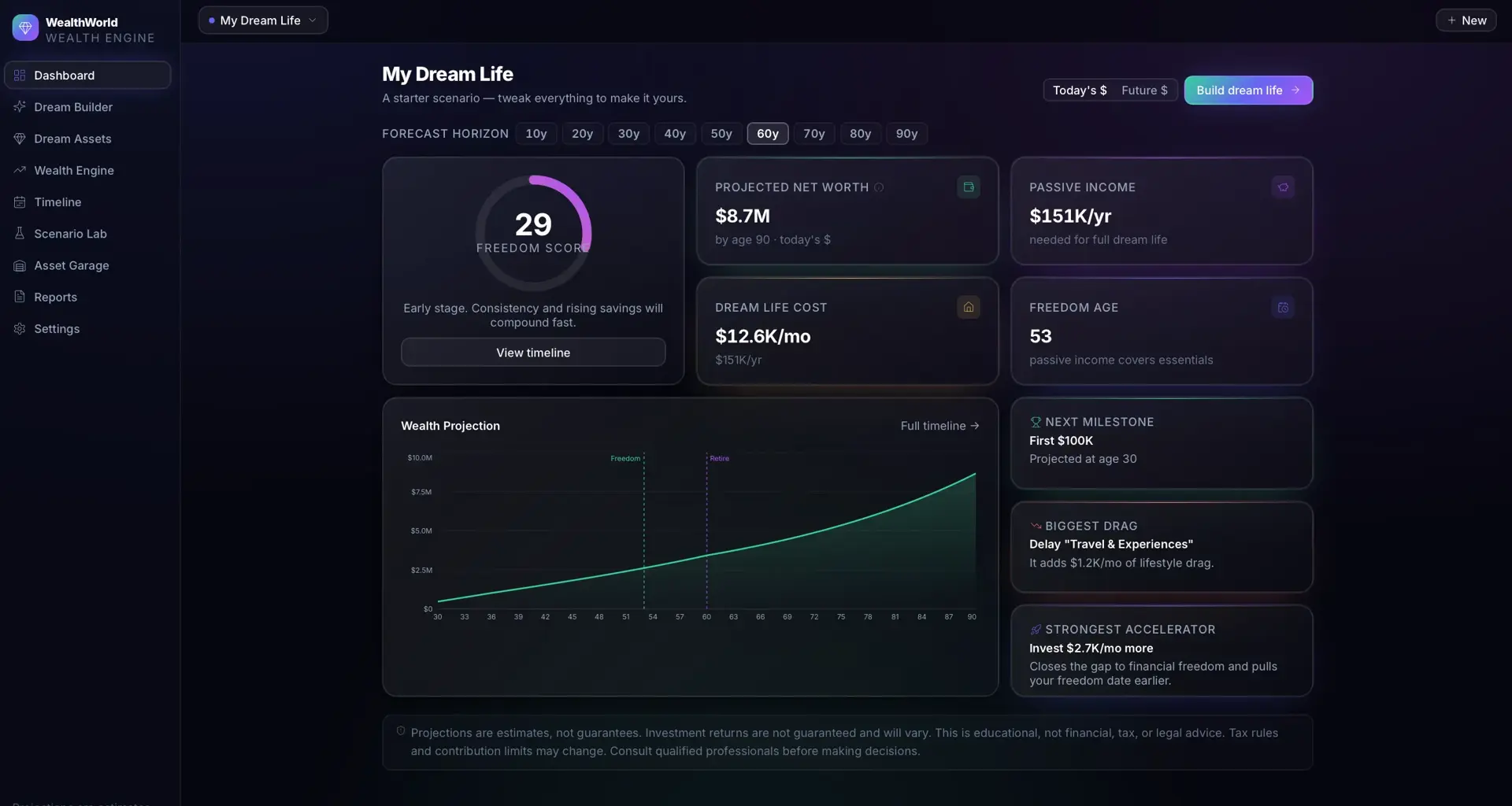Set forecast horizon to 80y

tap(861, 134)
